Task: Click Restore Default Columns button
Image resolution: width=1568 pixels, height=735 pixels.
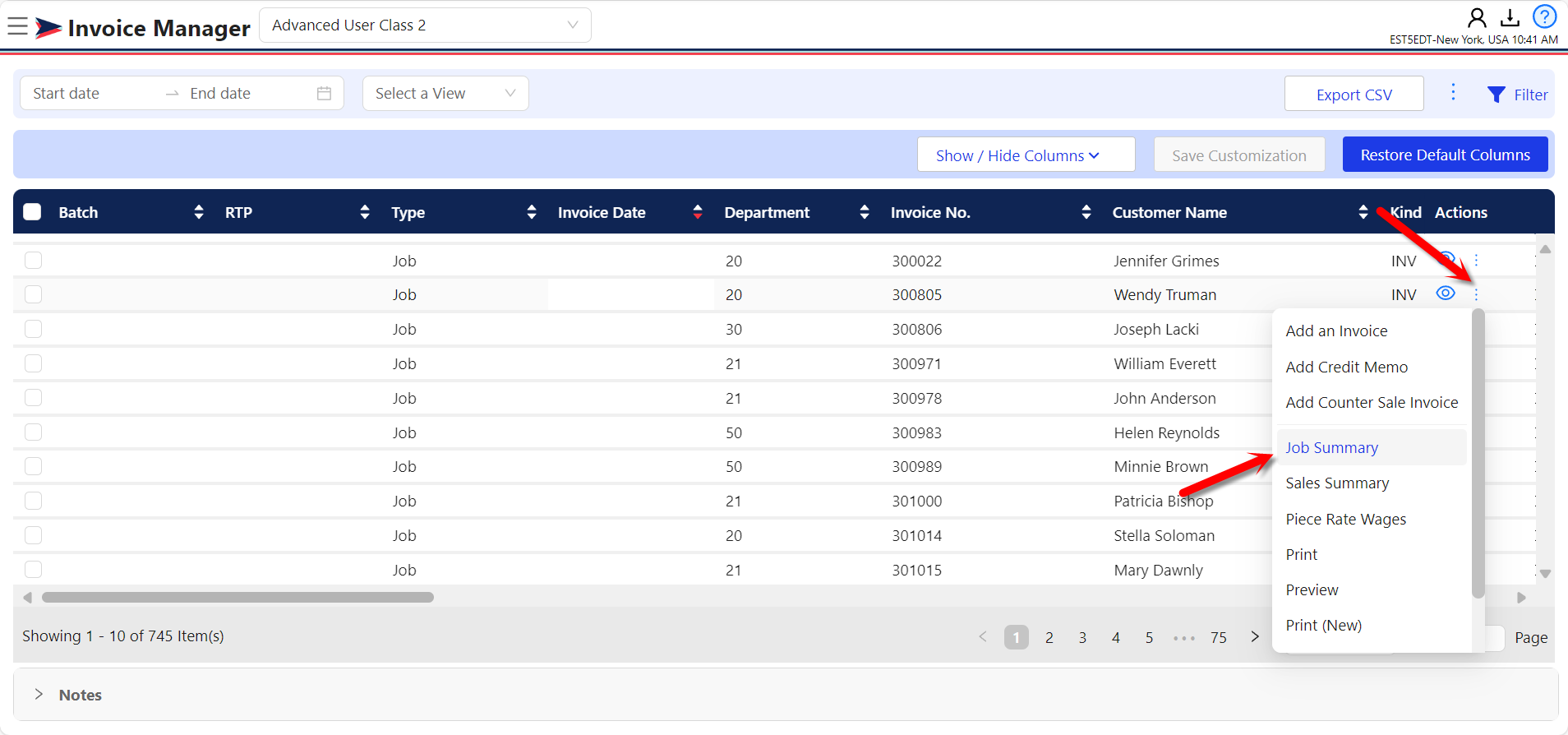Action: [1445, 155]
